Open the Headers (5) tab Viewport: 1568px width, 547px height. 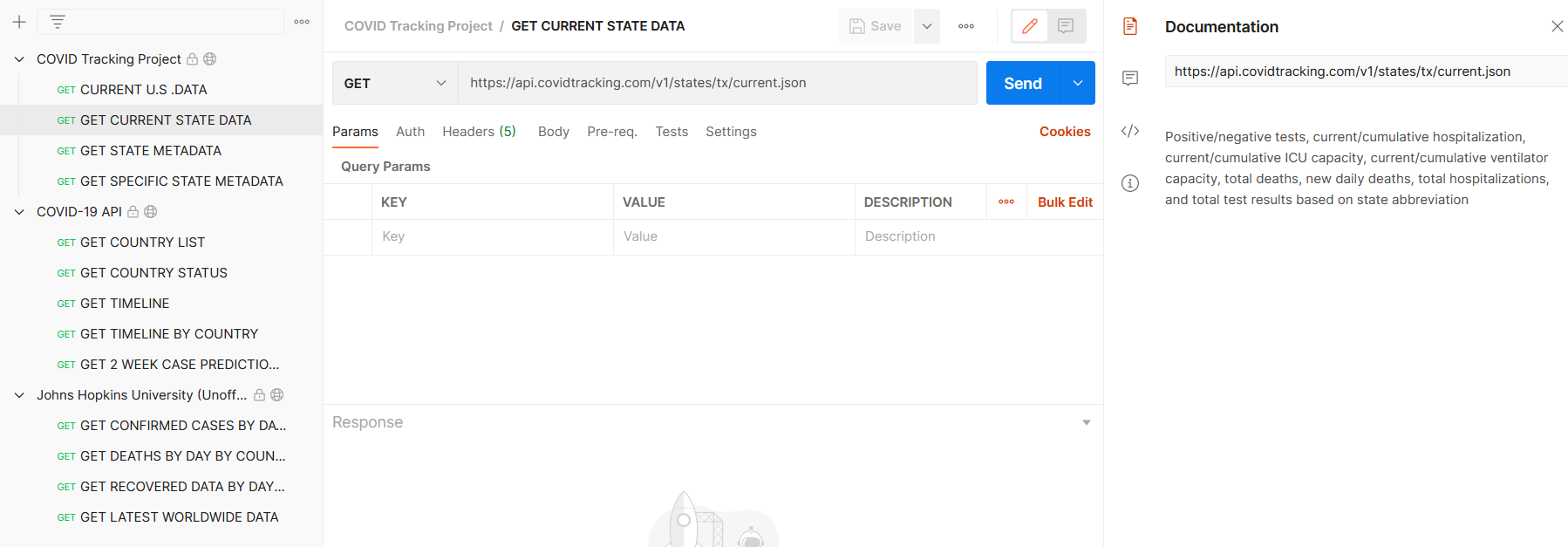tap(479, 132)
